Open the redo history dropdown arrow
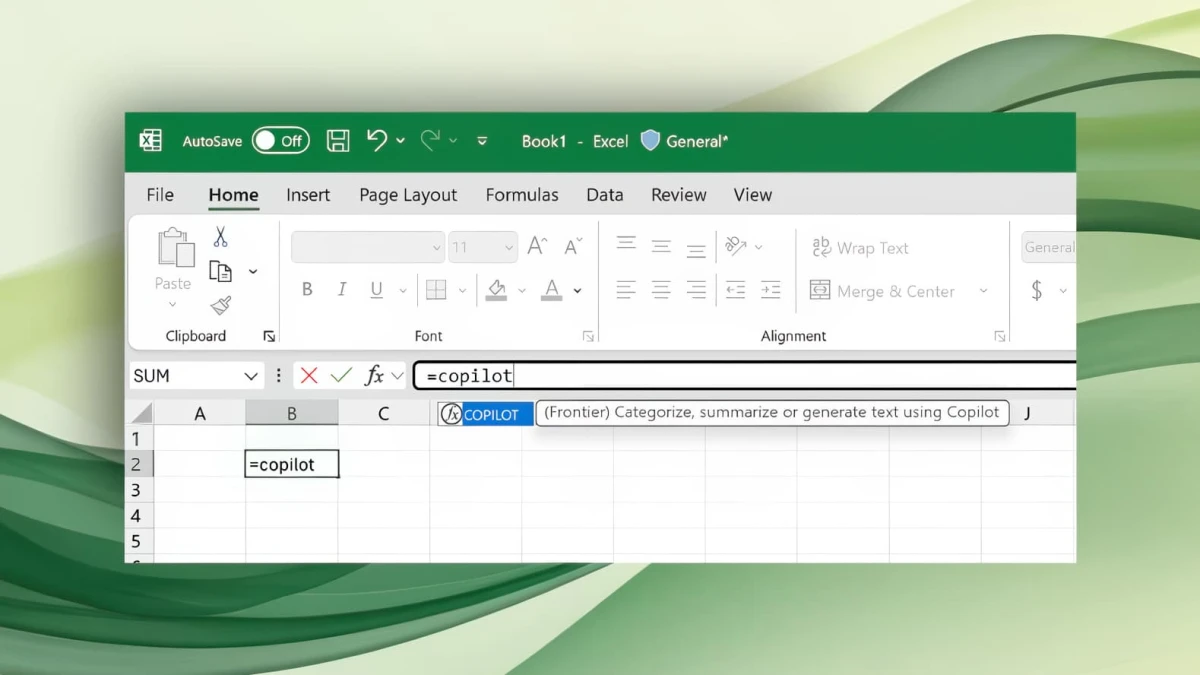This screenshot has height=675, width=1200. (453, 141)
